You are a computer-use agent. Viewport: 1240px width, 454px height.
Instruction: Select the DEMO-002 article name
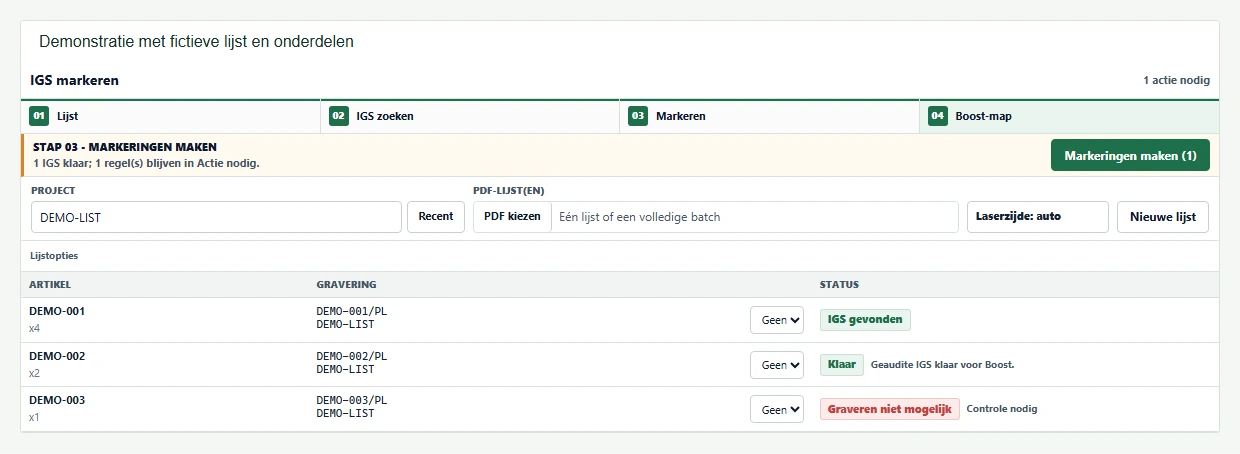(x=57, y=356)
